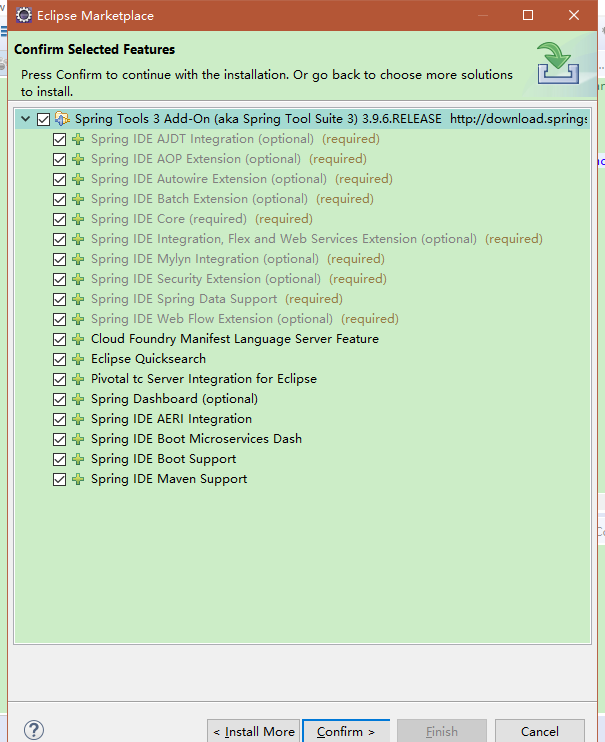Uncheck Pivotal tc Server Integration checkbox
605x742 pixels.
click(x=60, y=379)
